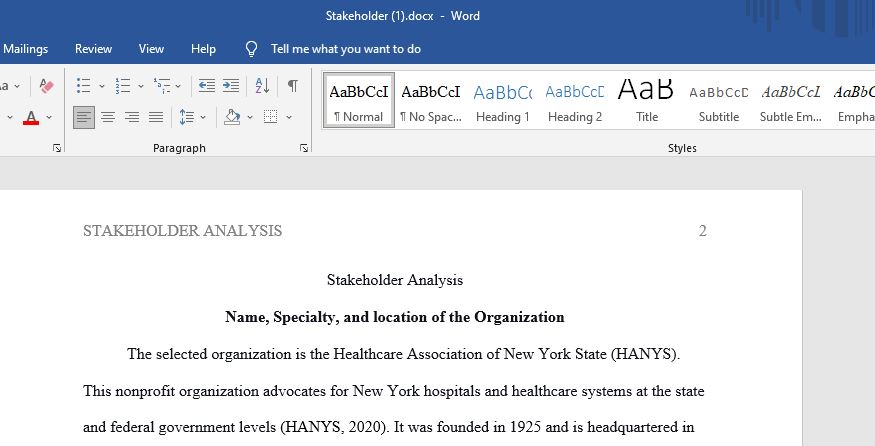Toggle center alignment
The width and height of the screenshot is (875, 446).
coord(108,117)
